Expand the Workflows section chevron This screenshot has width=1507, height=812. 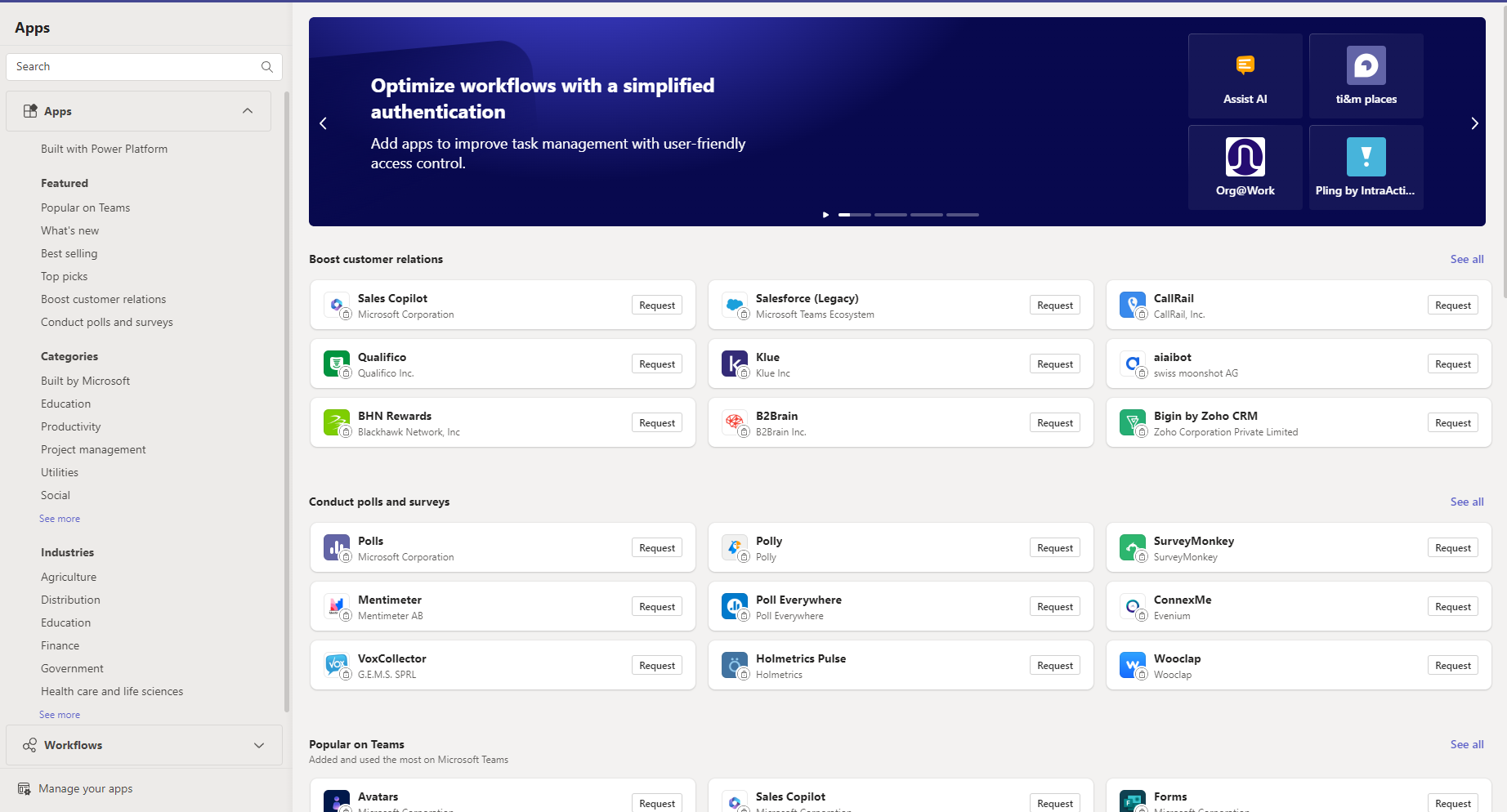pyautogui.click(x=259, y=745)
